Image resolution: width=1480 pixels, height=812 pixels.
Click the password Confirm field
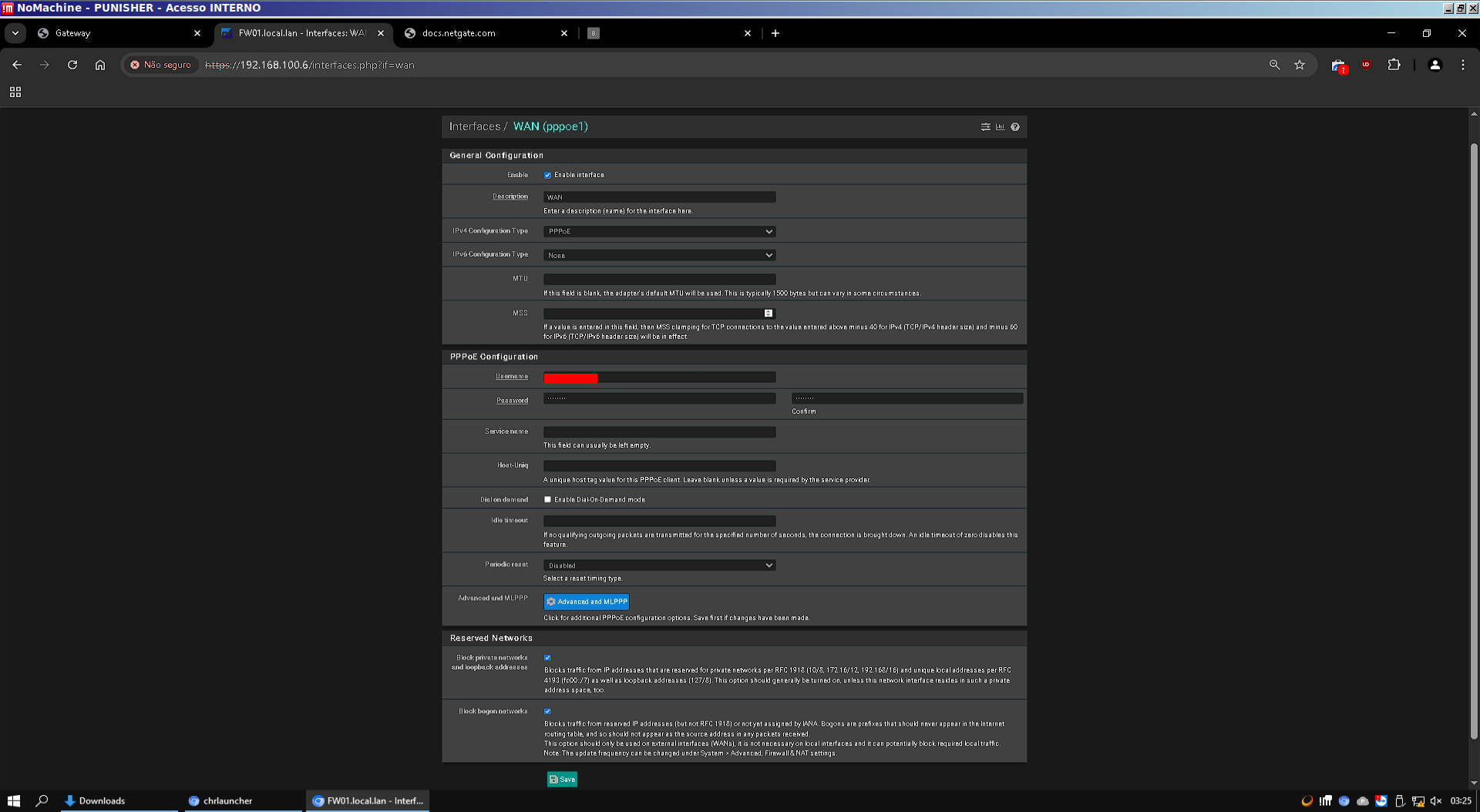tap(907, 398)
